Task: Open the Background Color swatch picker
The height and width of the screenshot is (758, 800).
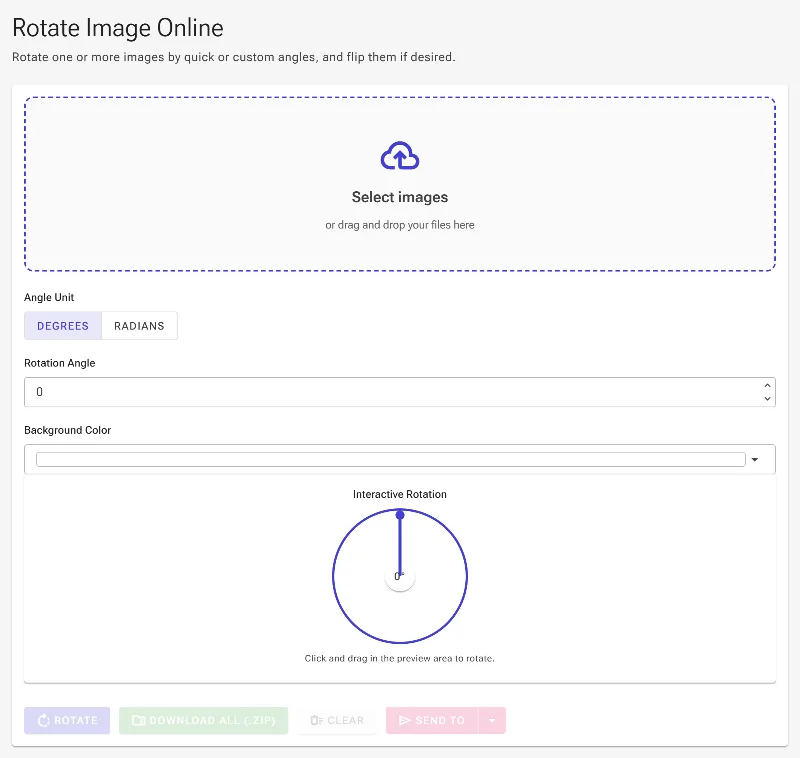Action: (391, 459)
